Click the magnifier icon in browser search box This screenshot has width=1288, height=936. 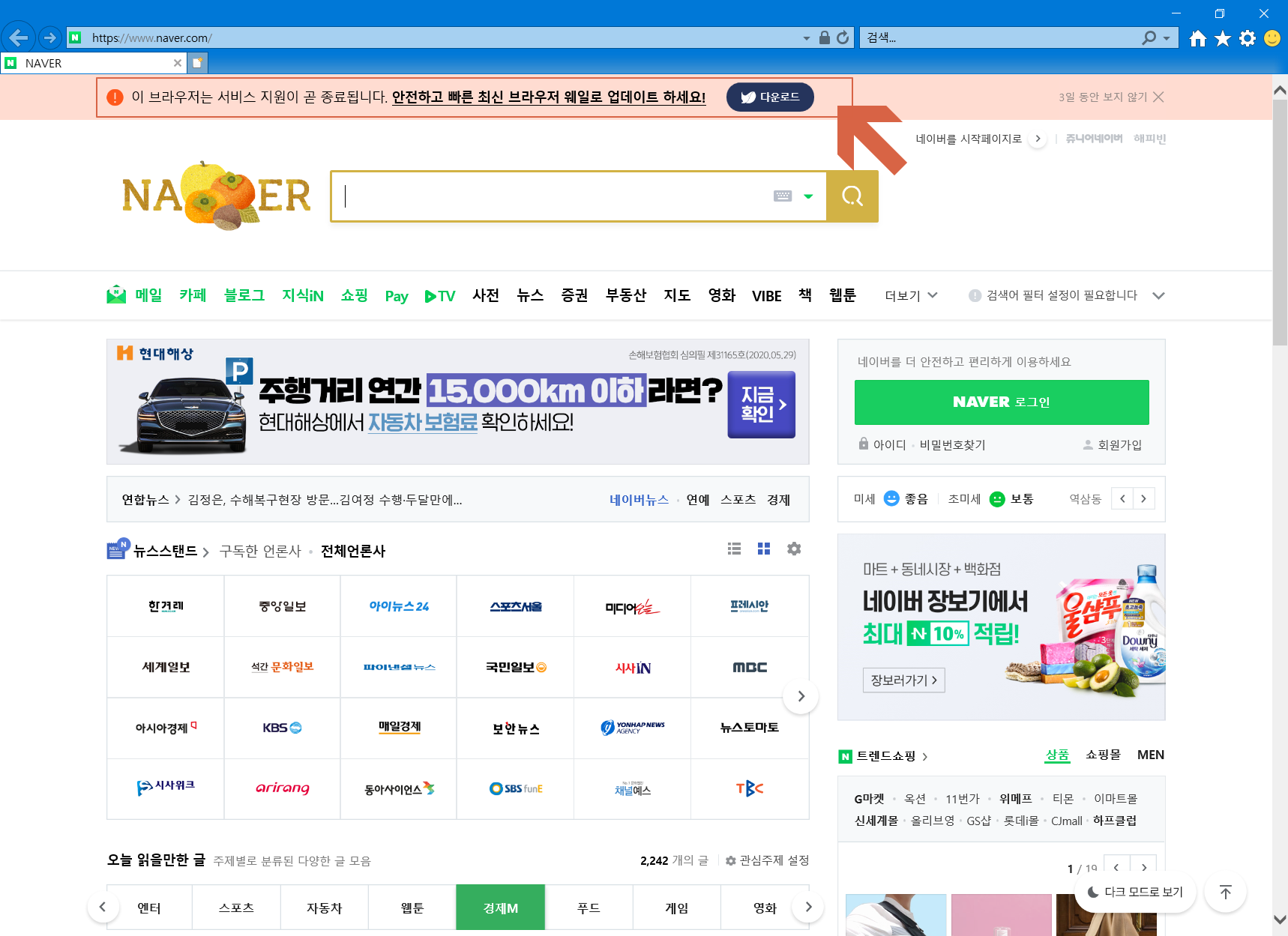pos(1149,37)
